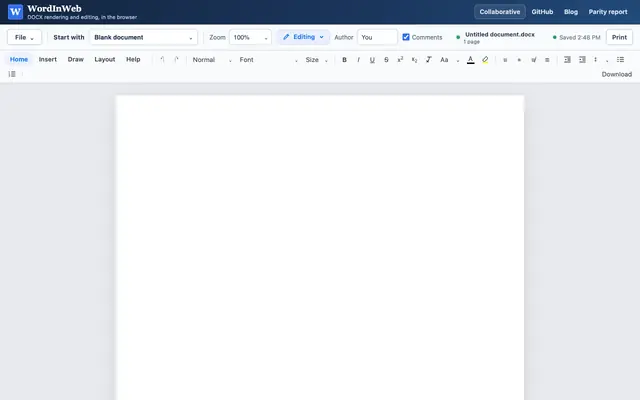Click inside the blank document page

tap(320, 247)
